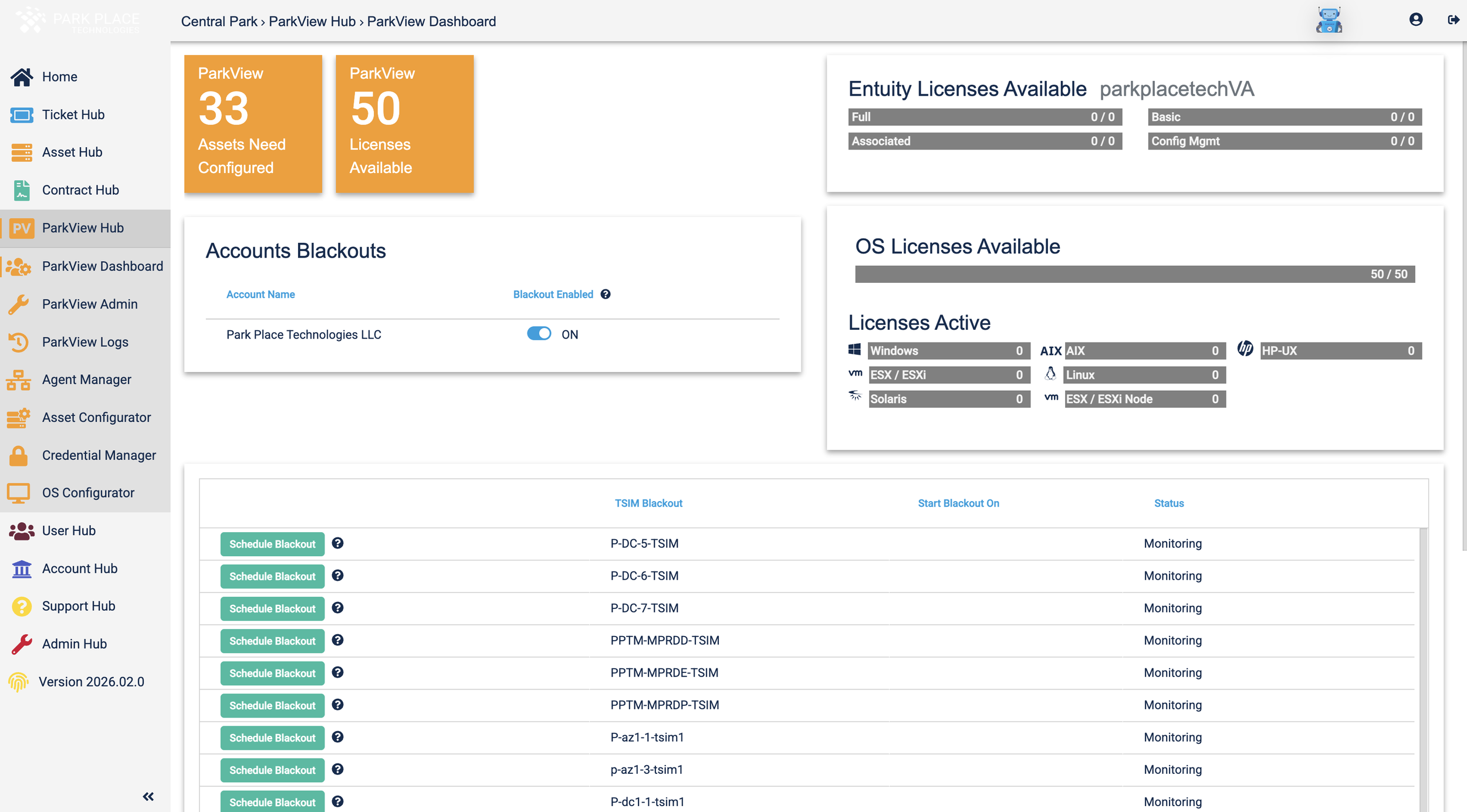The width and height of the screenshot is (1467, 812).
Task: Sort by Account Name column header
Action: tap(261, 295)
